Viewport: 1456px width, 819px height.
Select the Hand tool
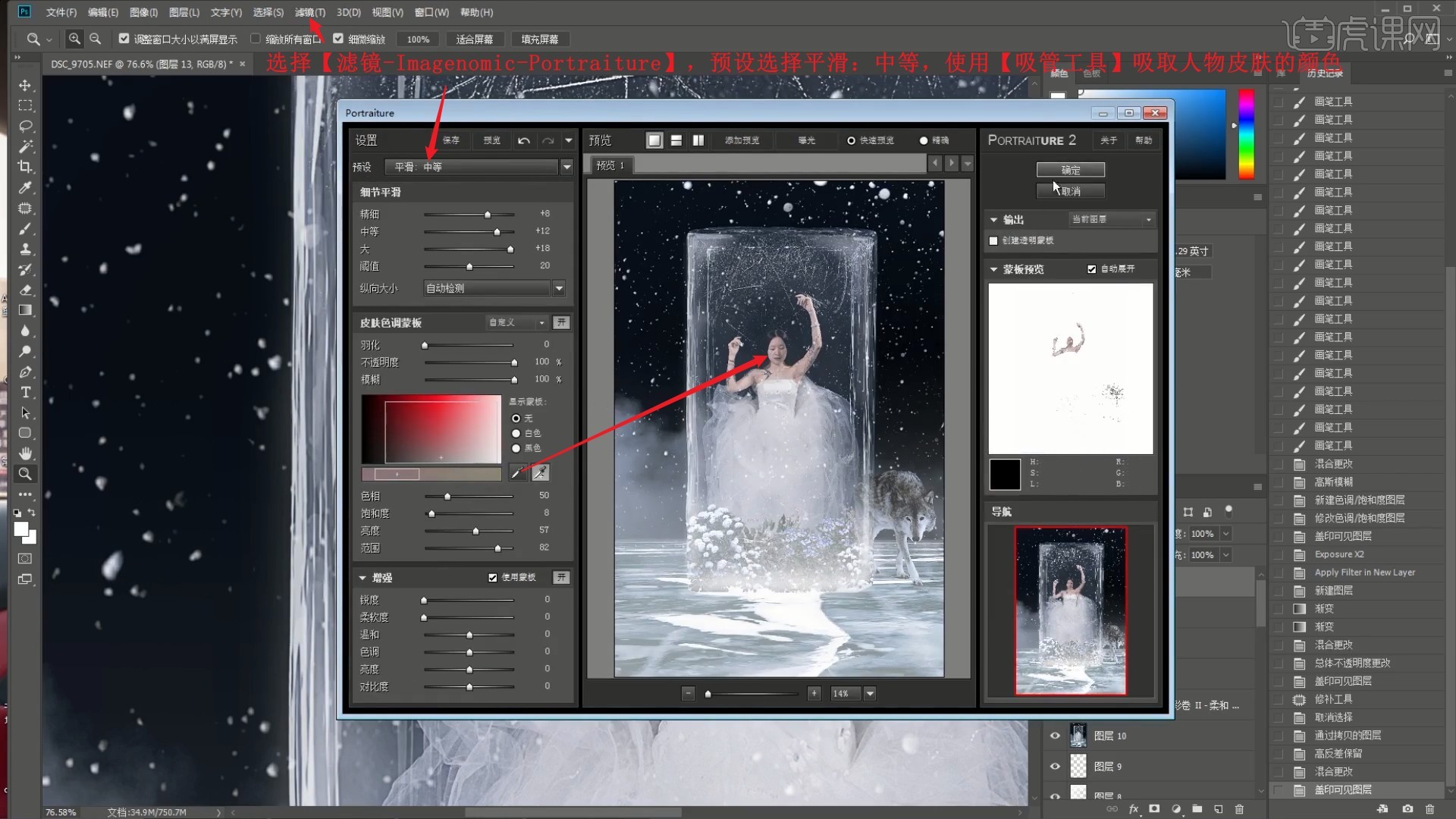pyautogui.click(x=25, y=453)
